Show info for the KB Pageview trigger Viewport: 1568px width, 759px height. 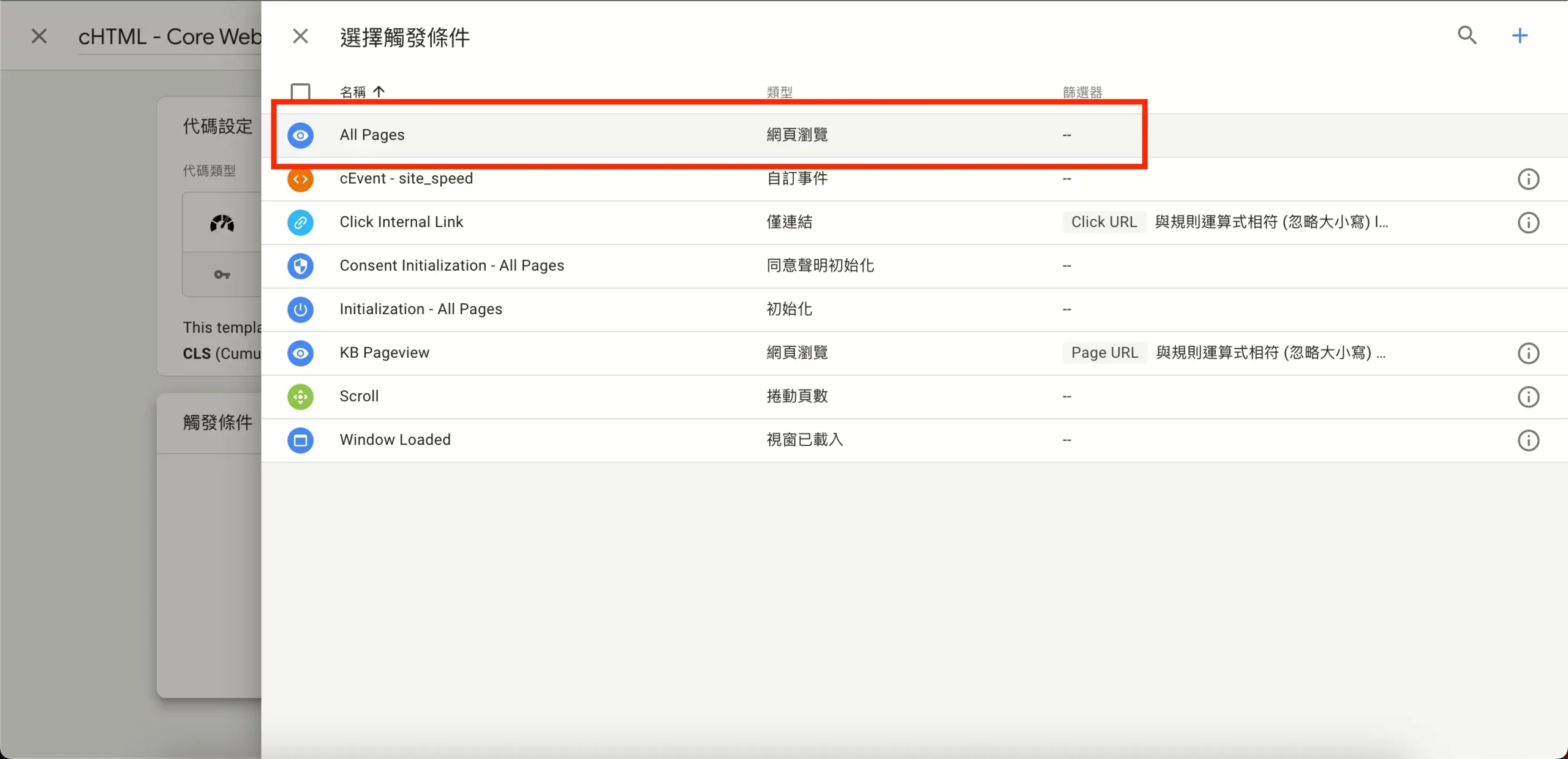[1529, 353]
